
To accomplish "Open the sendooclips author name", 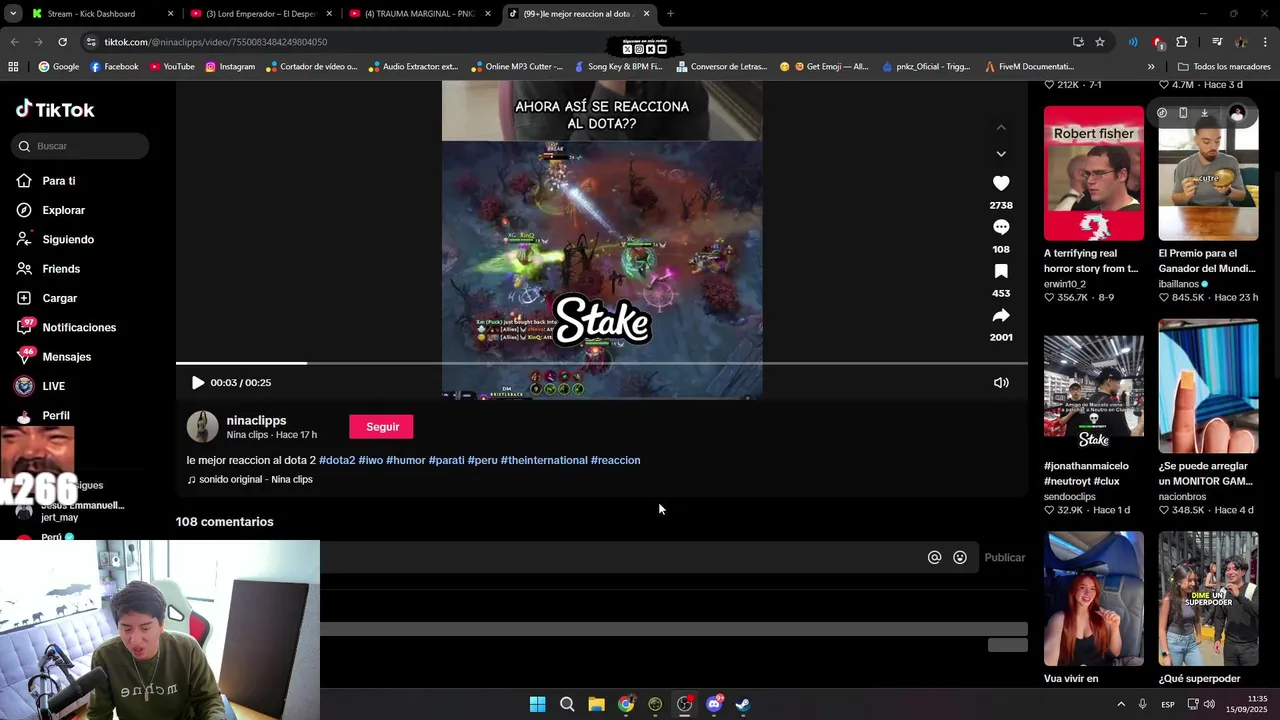I will 1070,497.
